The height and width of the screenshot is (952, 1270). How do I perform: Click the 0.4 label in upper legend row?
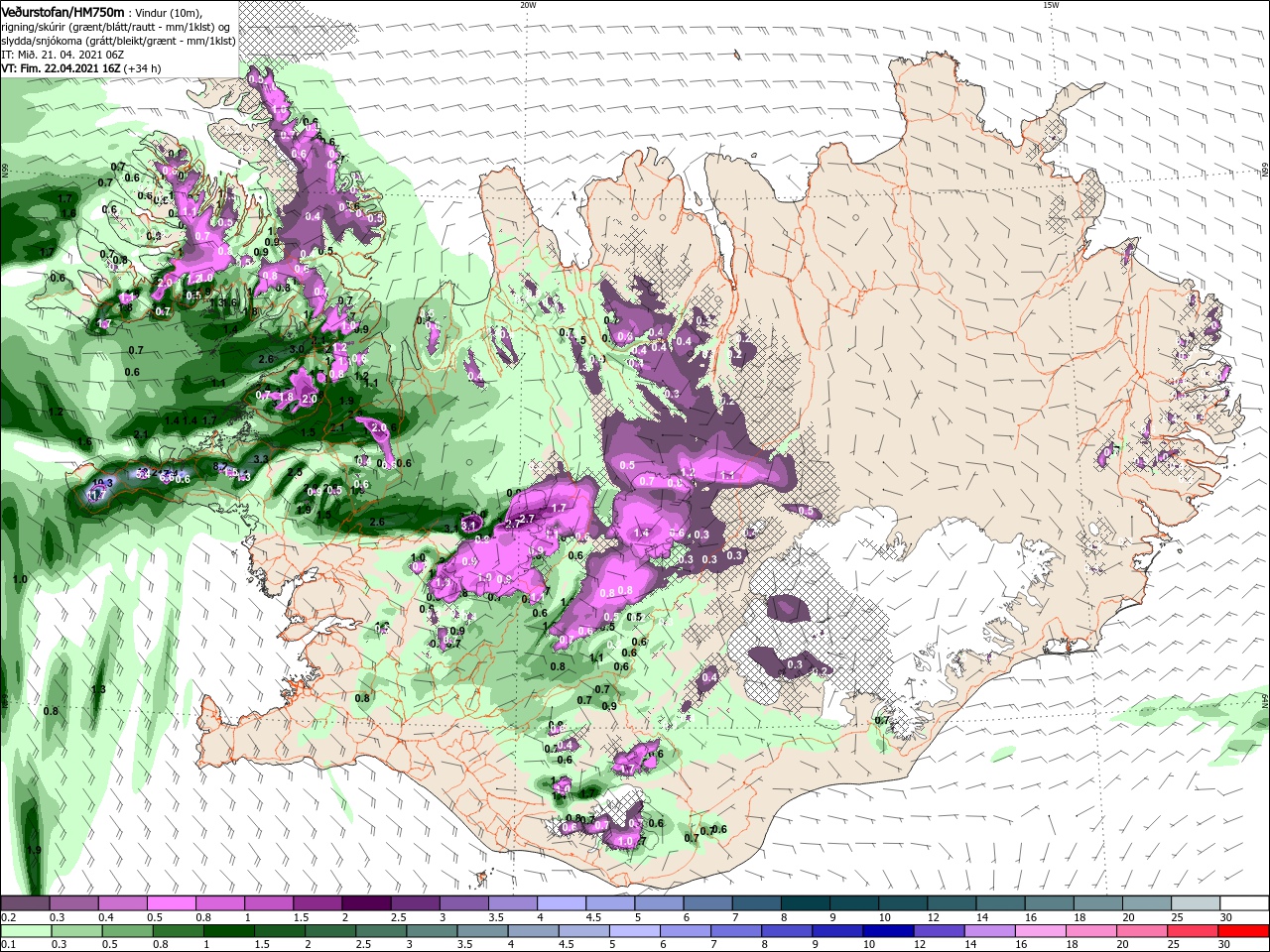coord(105,917)
